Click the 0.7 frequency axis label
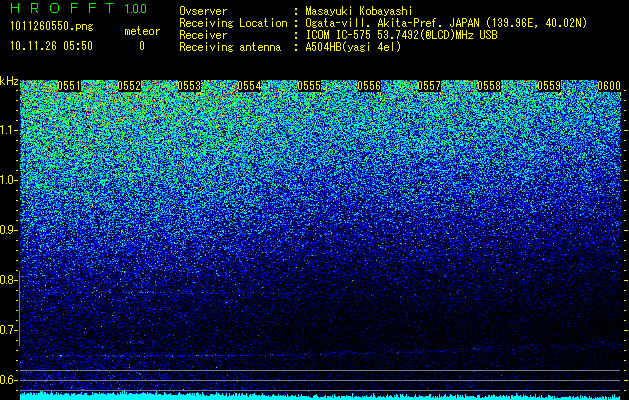This screenshot has width=629, height=400. [8, 330]
